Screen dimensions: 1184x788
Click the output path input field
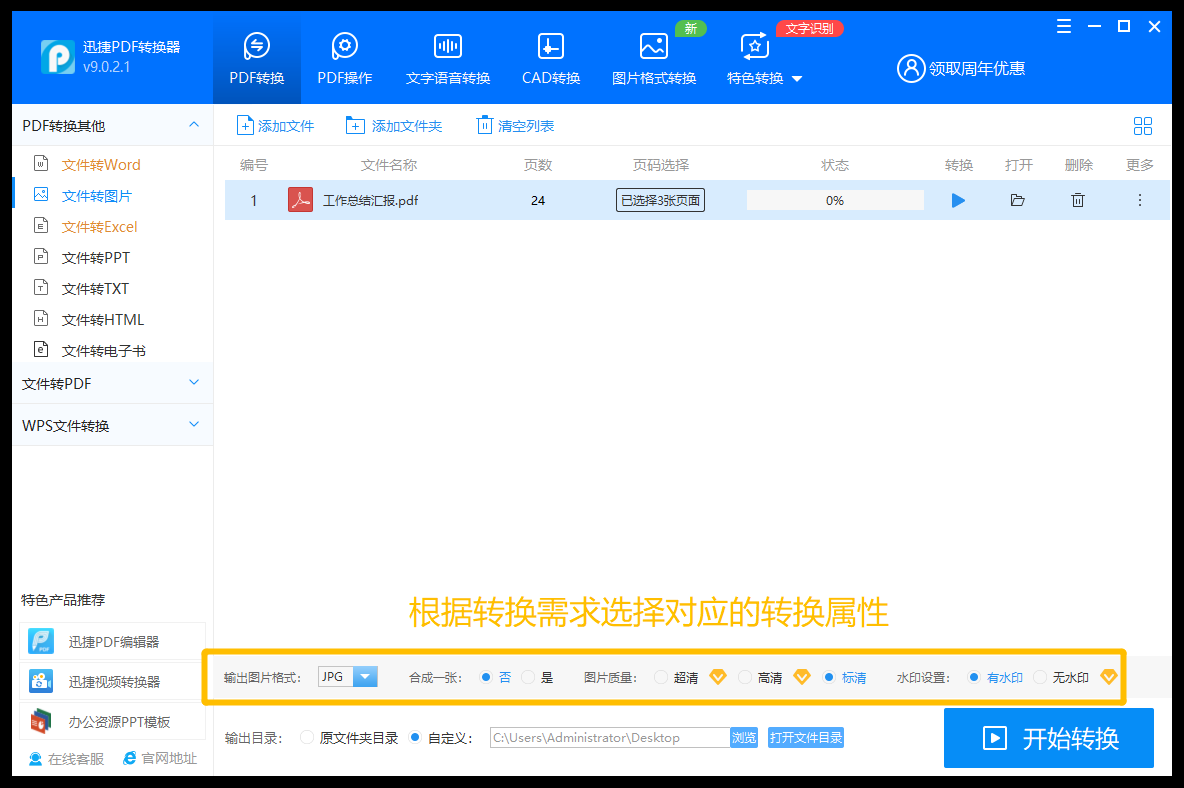point(610,737)
